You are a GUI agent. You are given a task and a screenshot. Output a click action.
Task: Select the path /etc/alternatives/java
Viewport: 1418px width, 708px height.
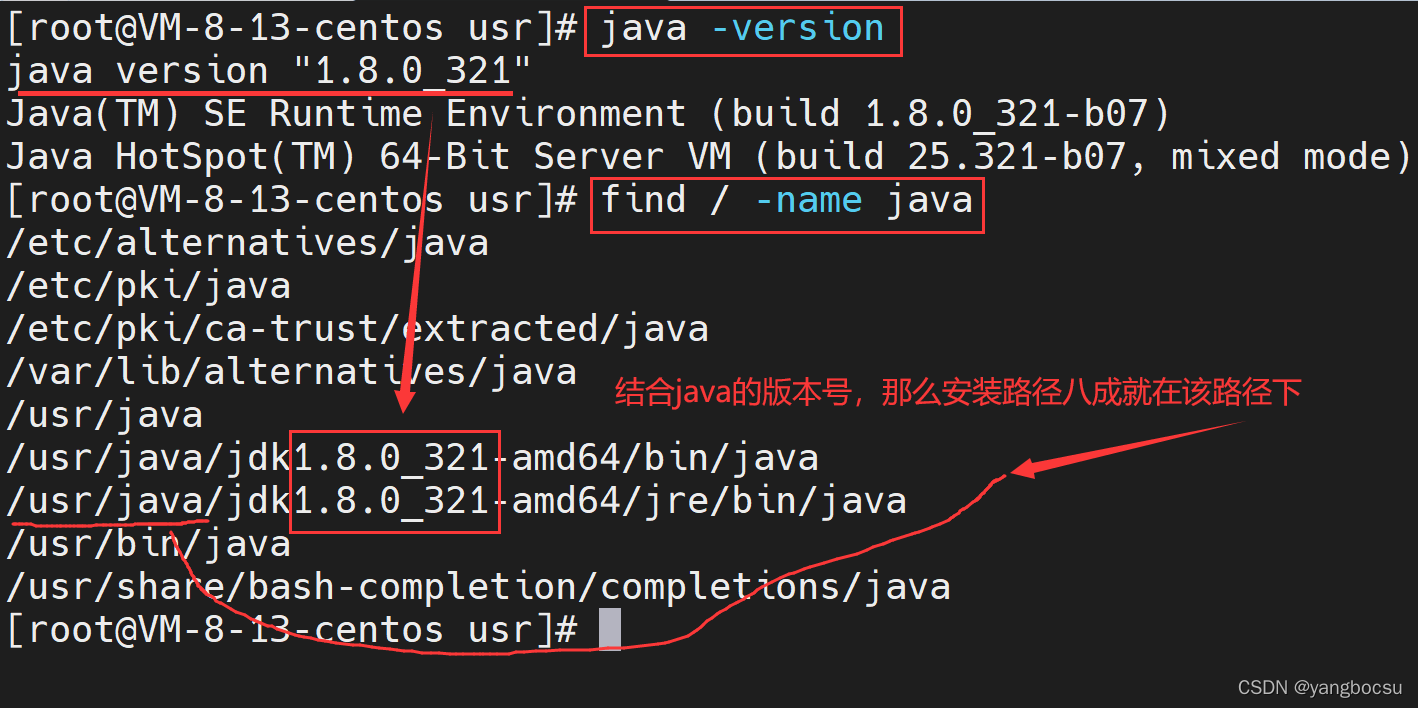click(x=247, y=243)
